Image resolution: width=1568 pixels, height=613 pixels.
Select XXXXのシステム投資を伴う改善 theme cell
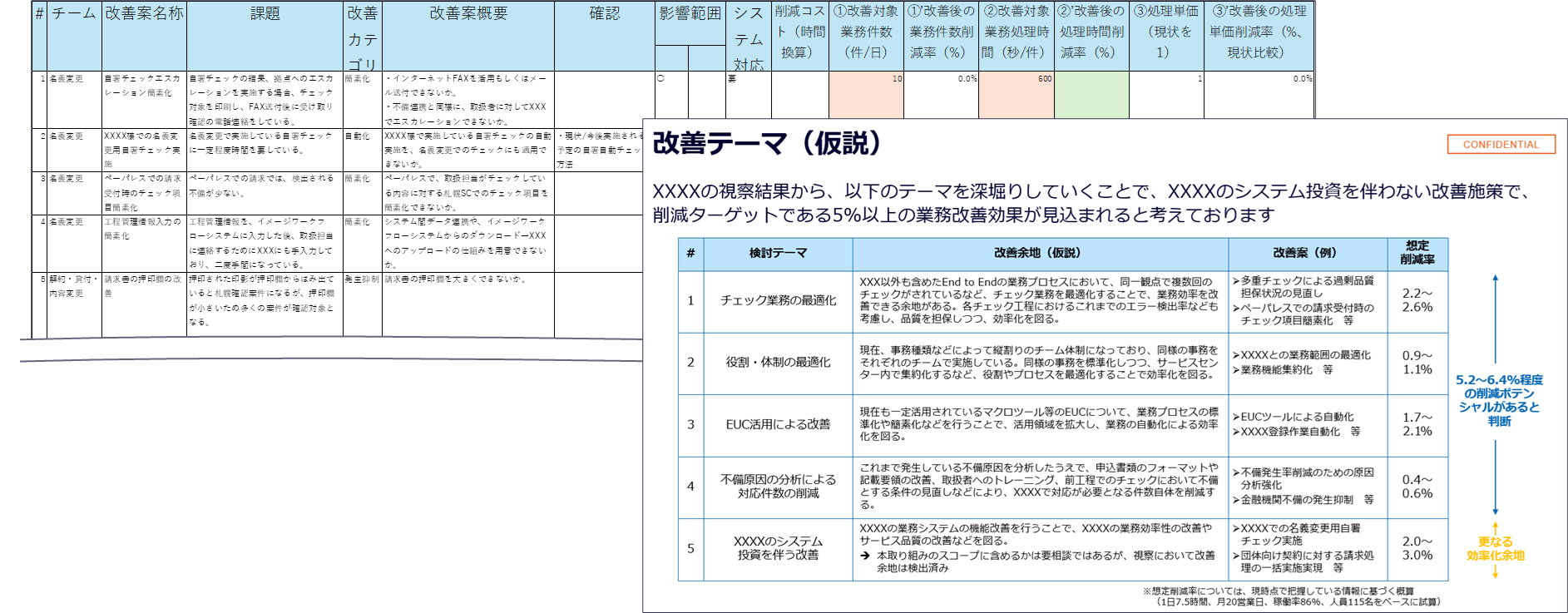778,549
